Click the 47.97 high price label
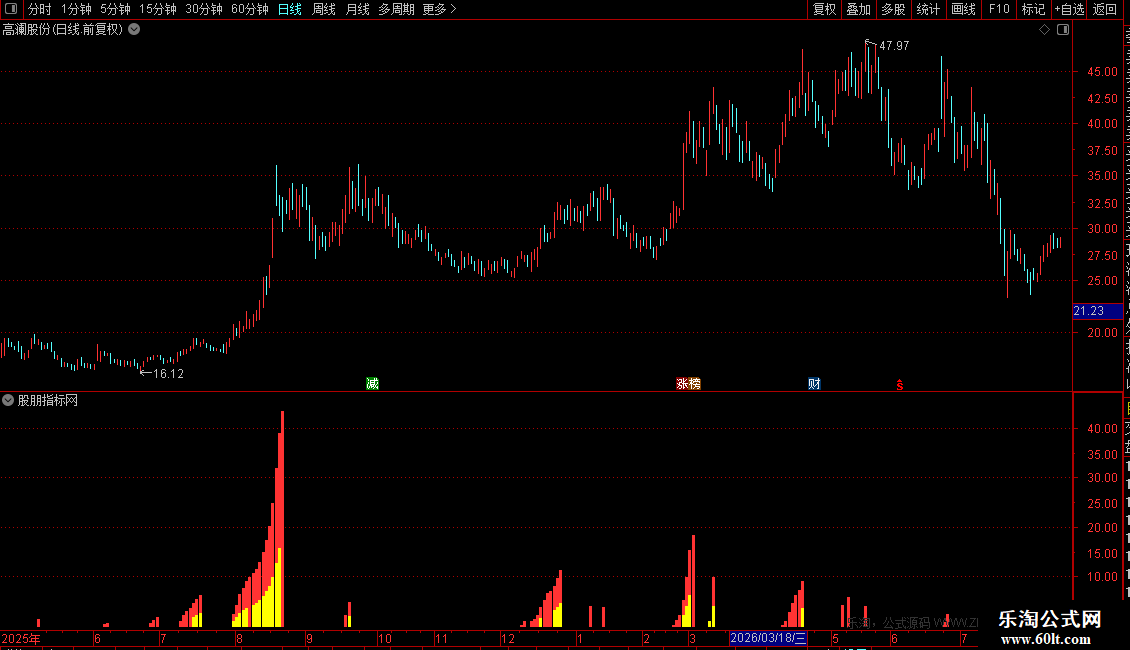Screen dimensions: 1130x650 pyautogui.click(x=894, y=45)
